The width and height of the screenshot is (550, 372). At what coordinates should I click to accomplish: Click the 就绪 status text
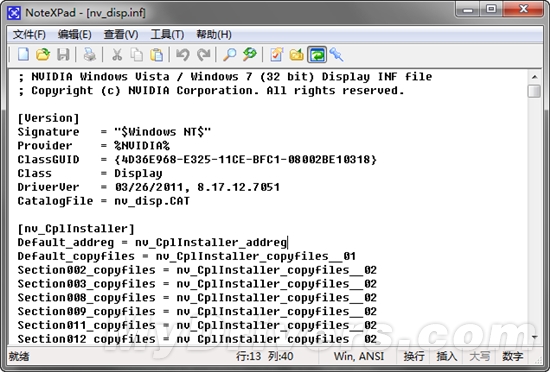point(19,357)
